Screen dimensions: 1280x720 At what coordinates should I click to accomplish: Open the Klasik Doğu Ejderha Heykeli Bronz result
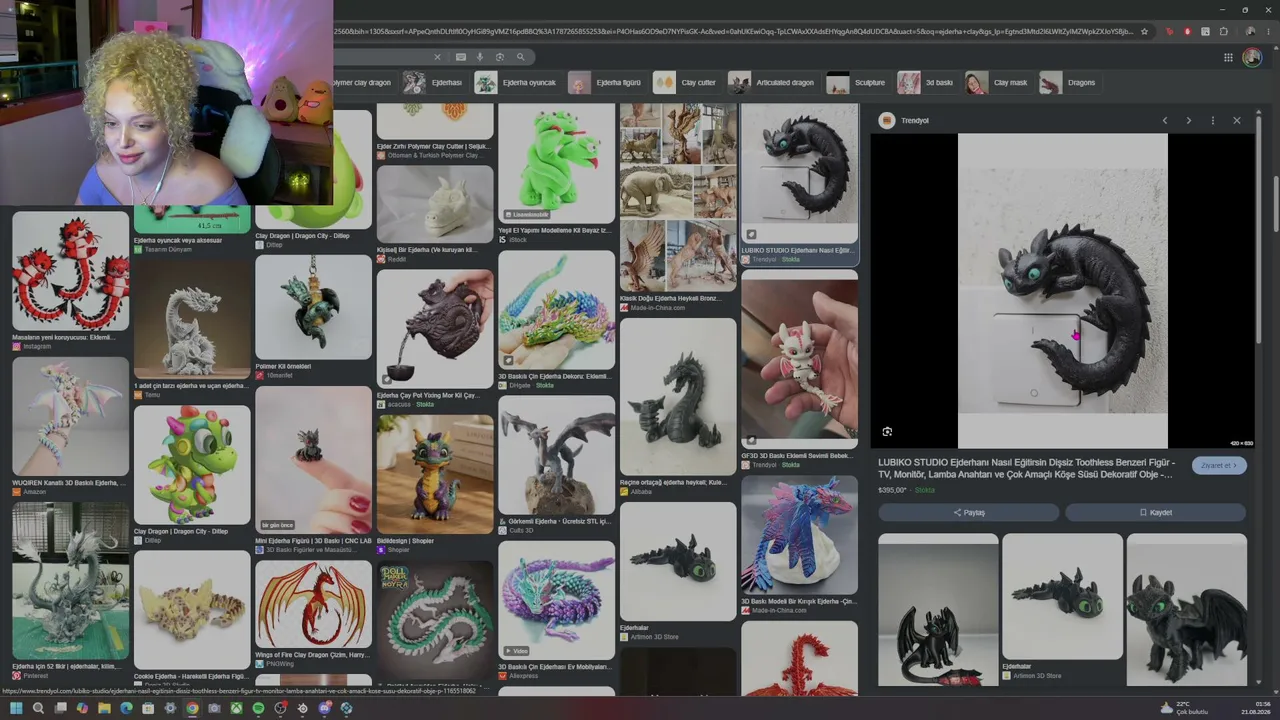[678, 208]
